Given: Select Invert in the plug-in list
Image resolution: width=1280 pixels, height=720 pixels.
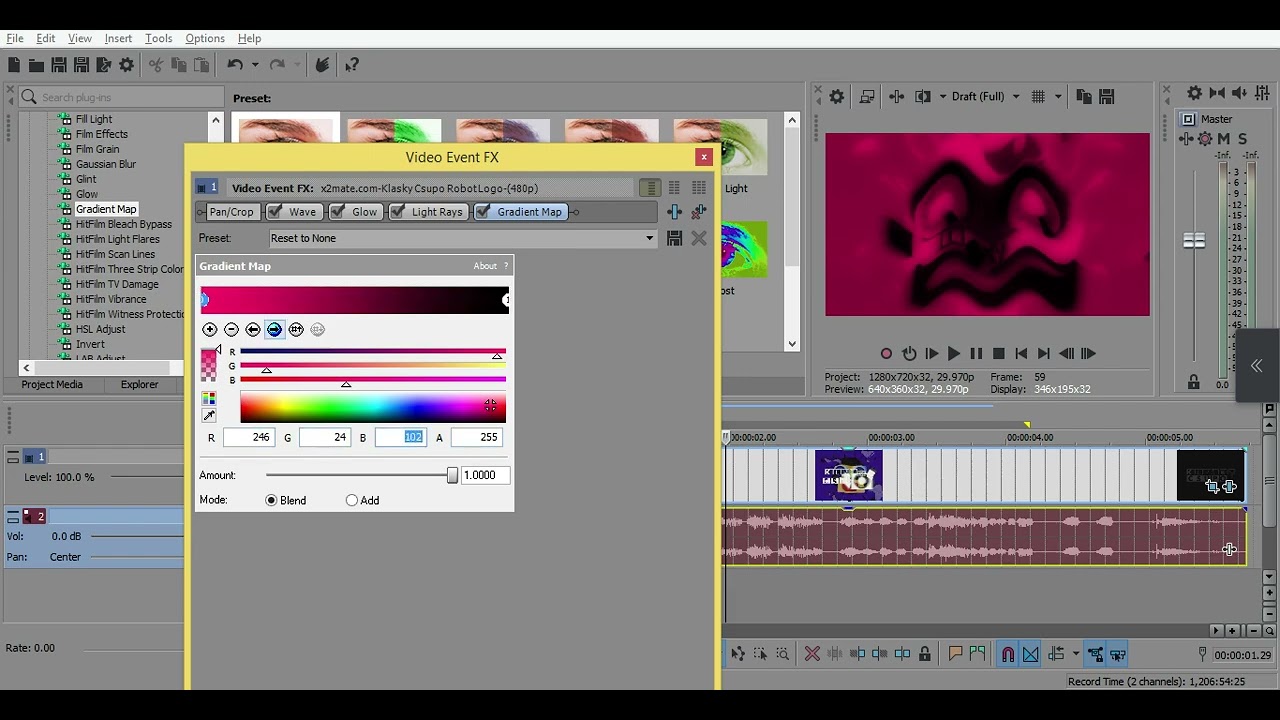Looking at the screenshot, I should coord(90,344).
